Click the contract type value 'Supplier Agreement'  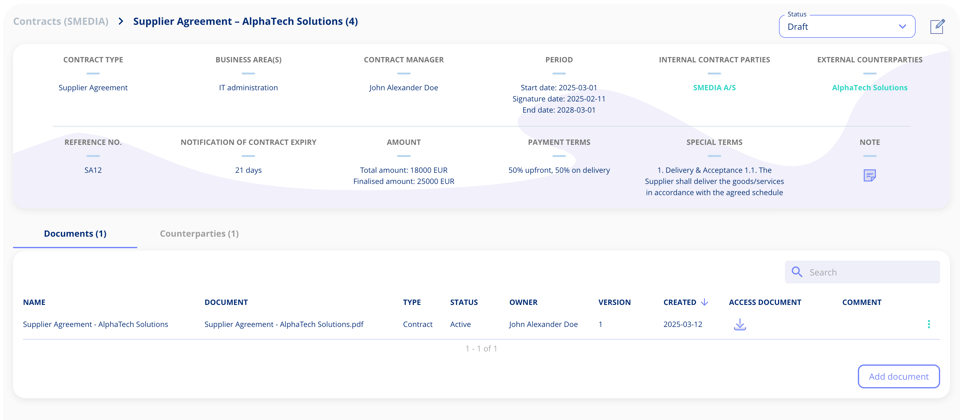[x=93, y=88]
